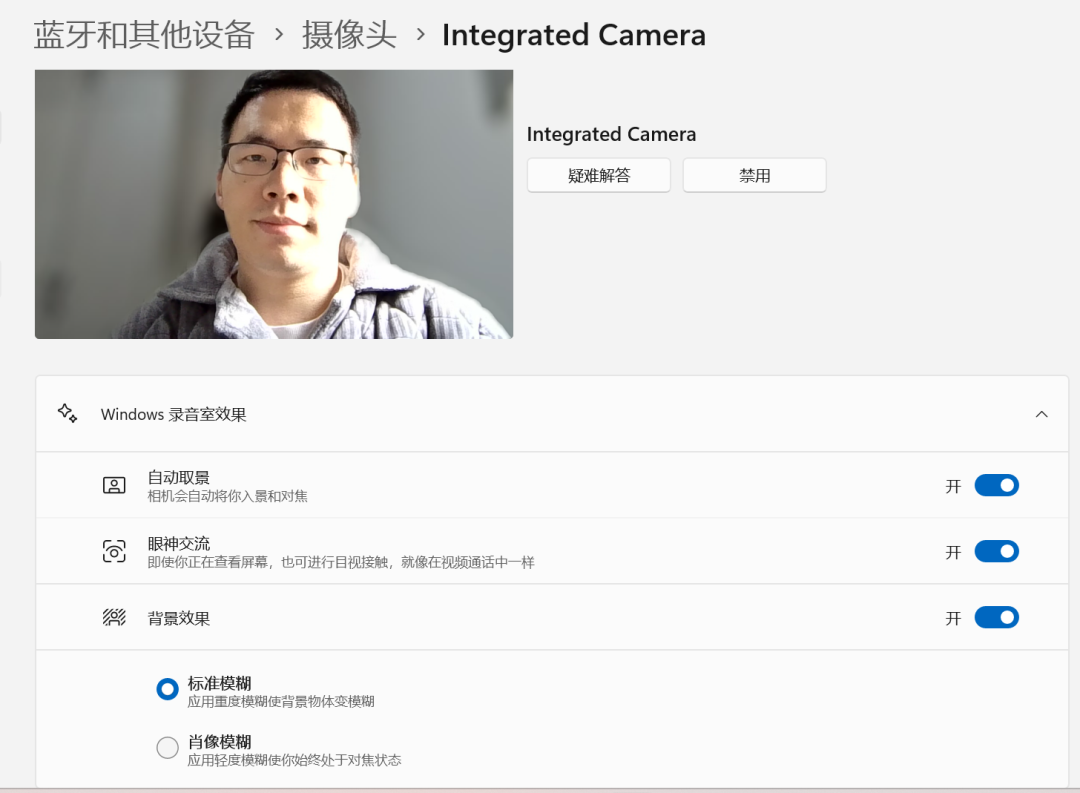Click the Windows 录音室效果 header label
Image resolution: width=1080 pixels, height=793 pixels.
point(174,415)
